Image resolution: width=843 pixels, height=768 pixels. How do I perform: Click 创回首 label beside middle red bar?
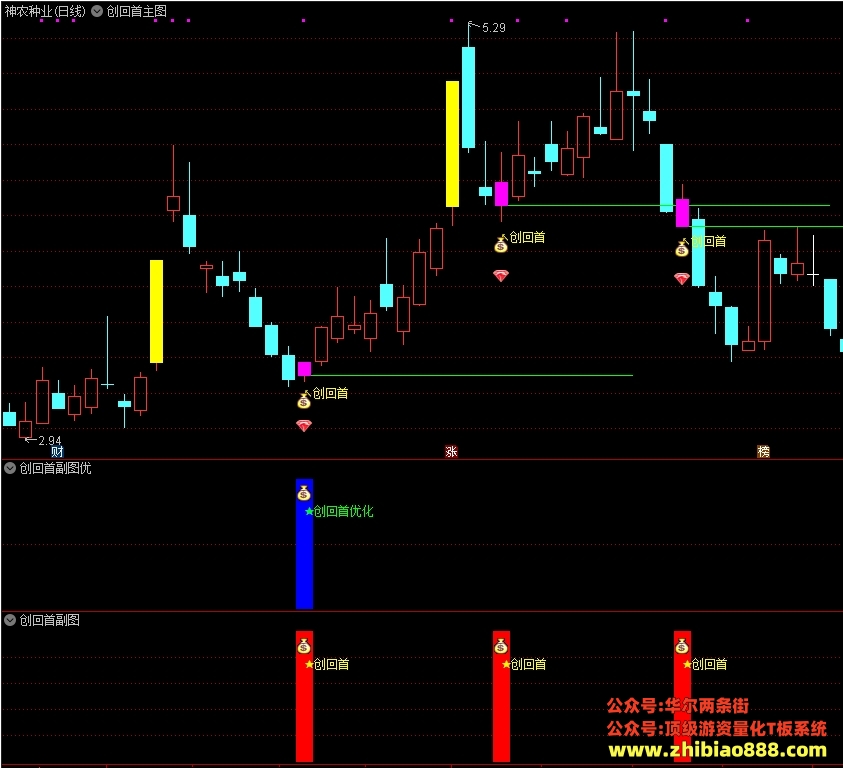point(528,664)
